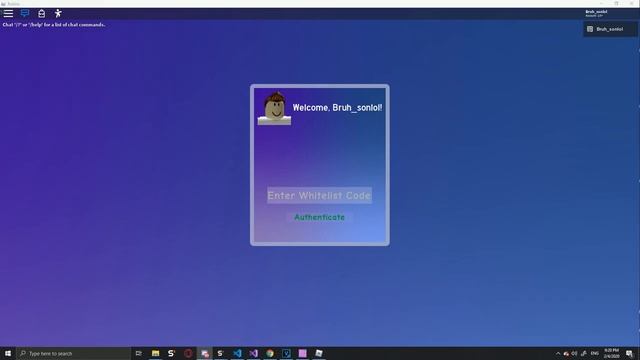Open File Explorer from the taskbar

(x=155, y=353)
